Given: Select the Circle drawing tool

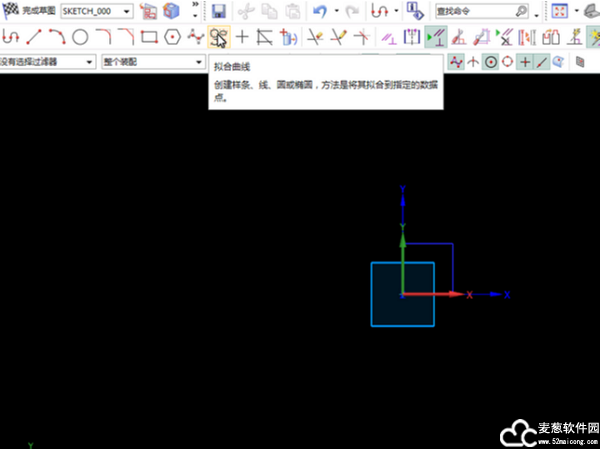Looking at the screenshot, I should (80, 38).
